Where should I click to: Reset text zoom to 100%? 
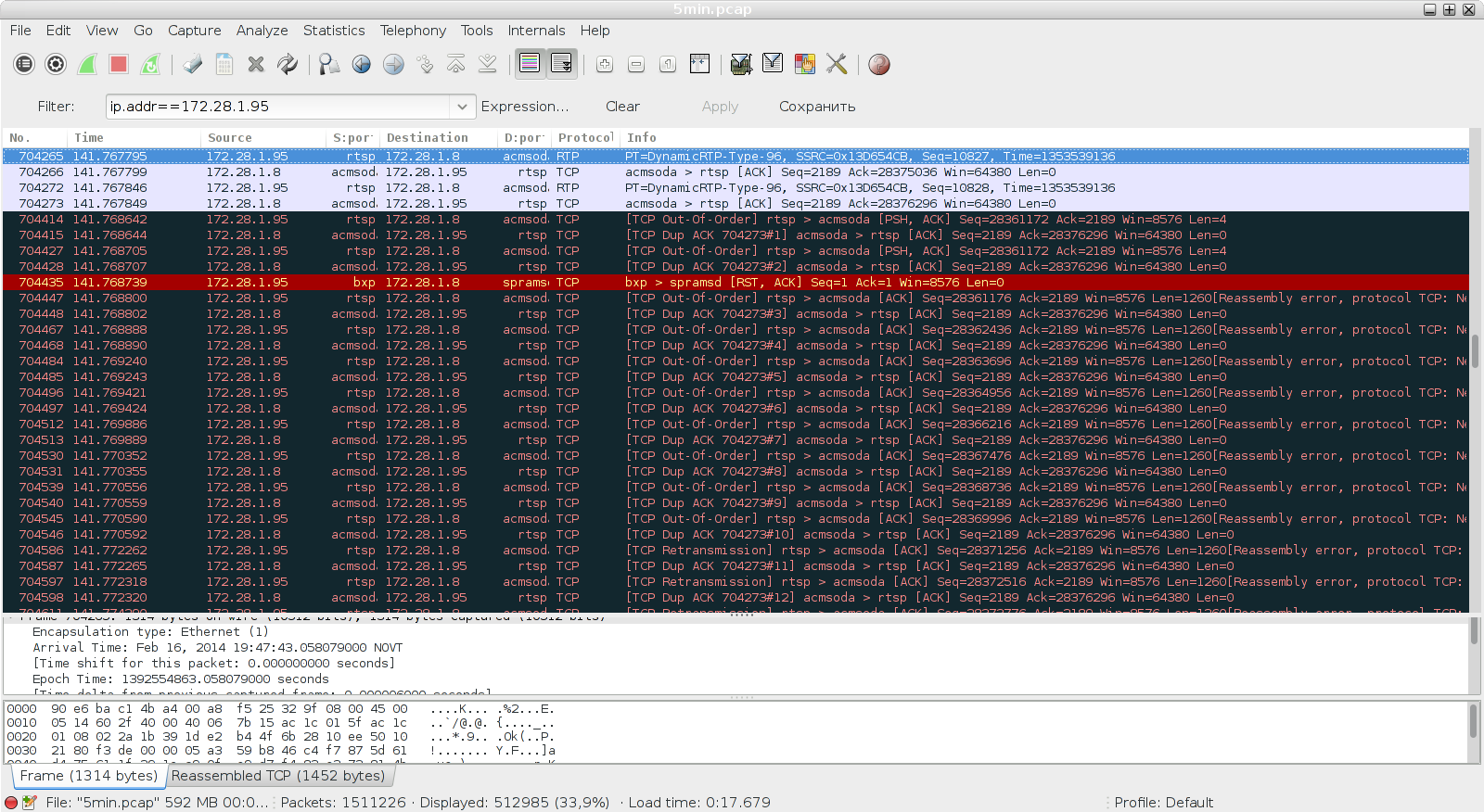[x=668, y=64]
